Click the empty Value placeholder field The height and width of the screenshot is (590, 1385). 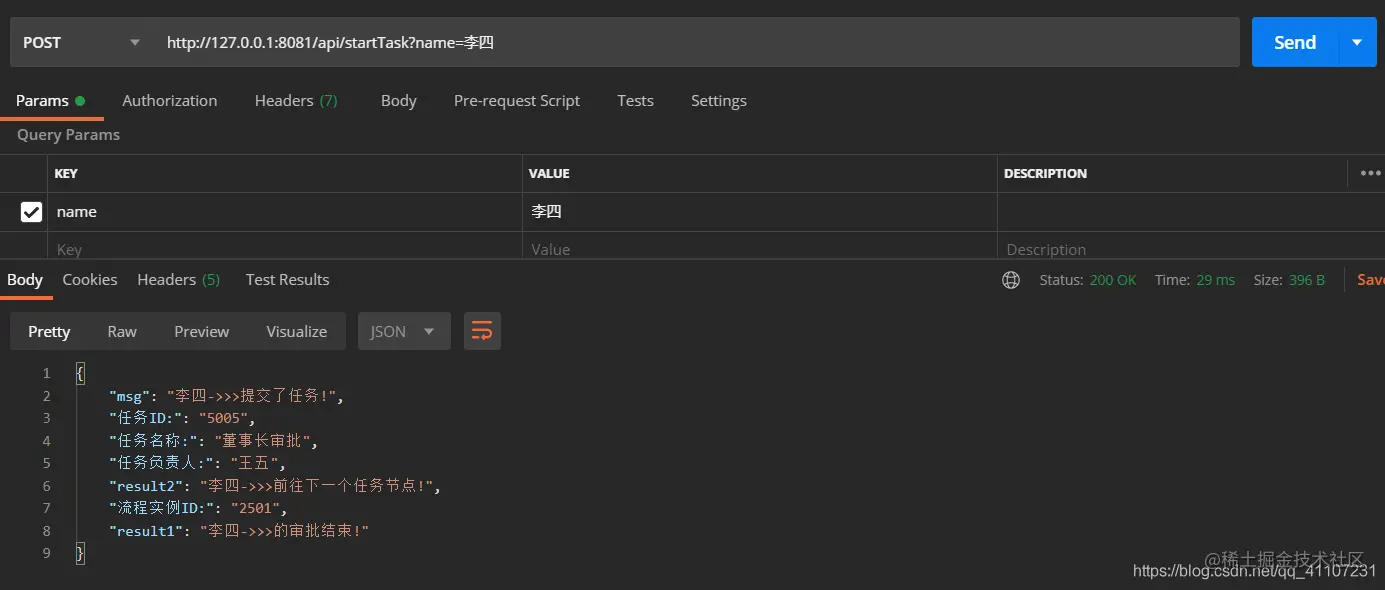click(760, 248)
